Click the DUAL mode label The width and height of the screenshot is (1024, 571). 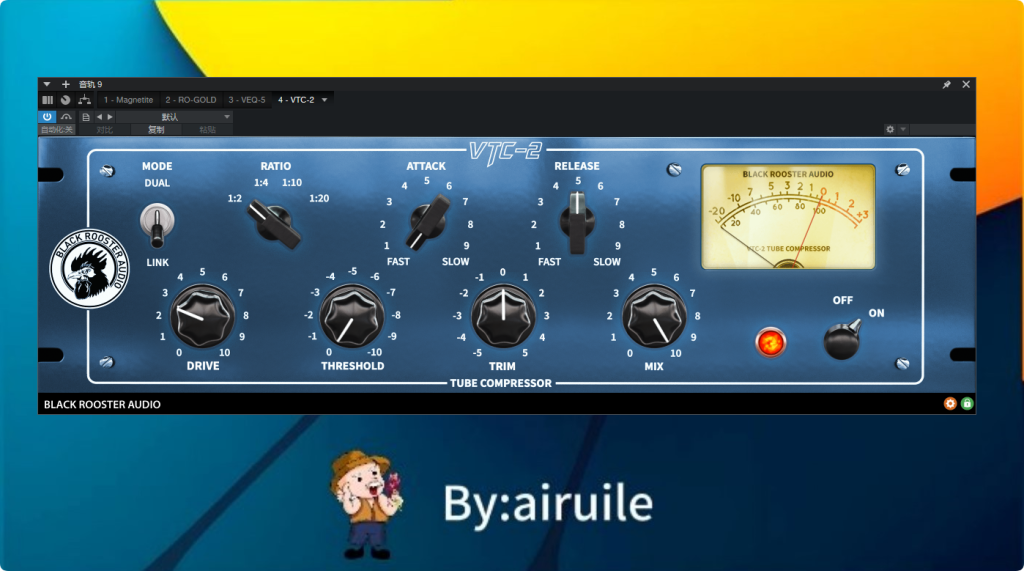click(157, 183)
